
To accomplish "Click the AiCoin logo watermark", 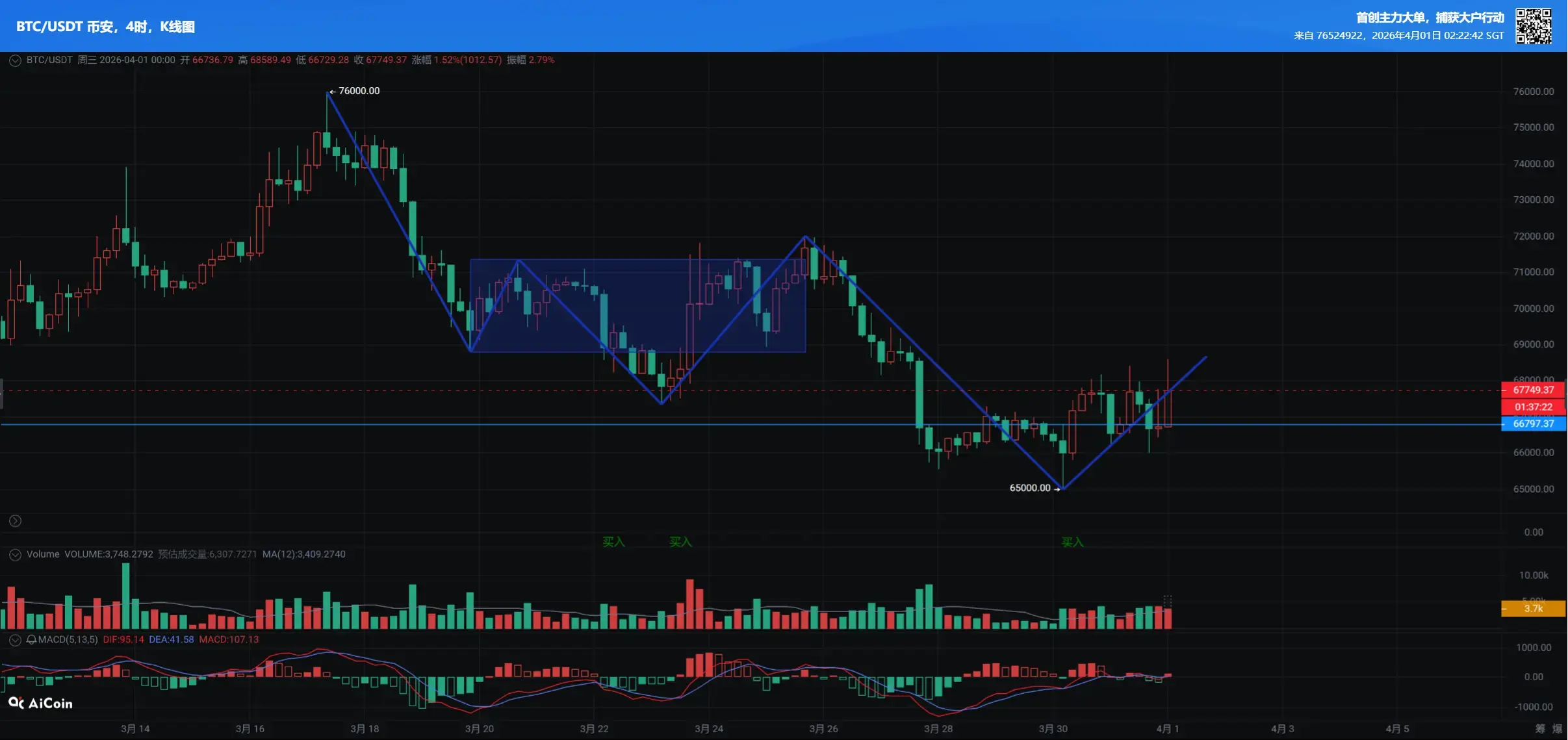I will click(x=40, y=703).
